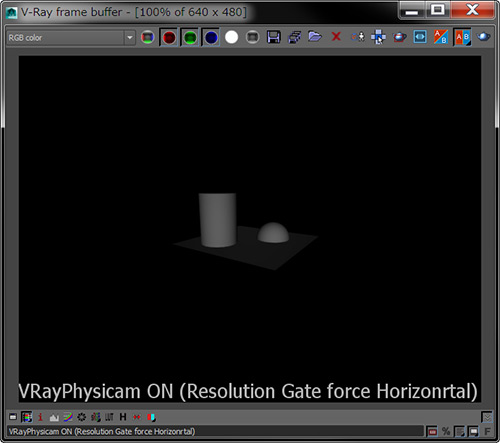The image size is (500, 443).
Task: Switch to RGB channels display
Action: [x=148, y=37]
